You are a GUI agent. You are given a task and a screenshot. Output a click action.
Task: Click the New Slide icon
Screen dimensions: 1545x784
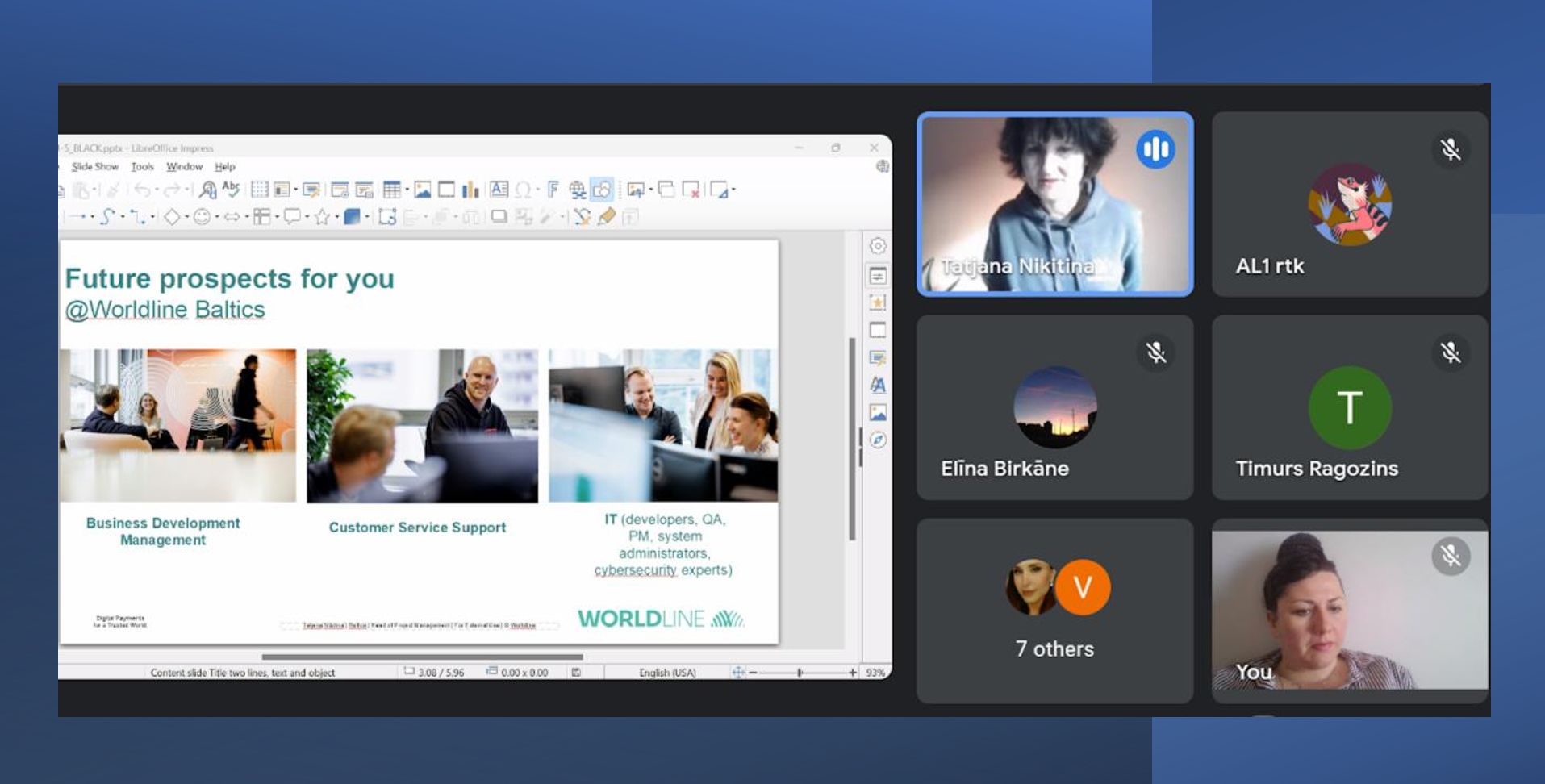(x=636, y=190)
